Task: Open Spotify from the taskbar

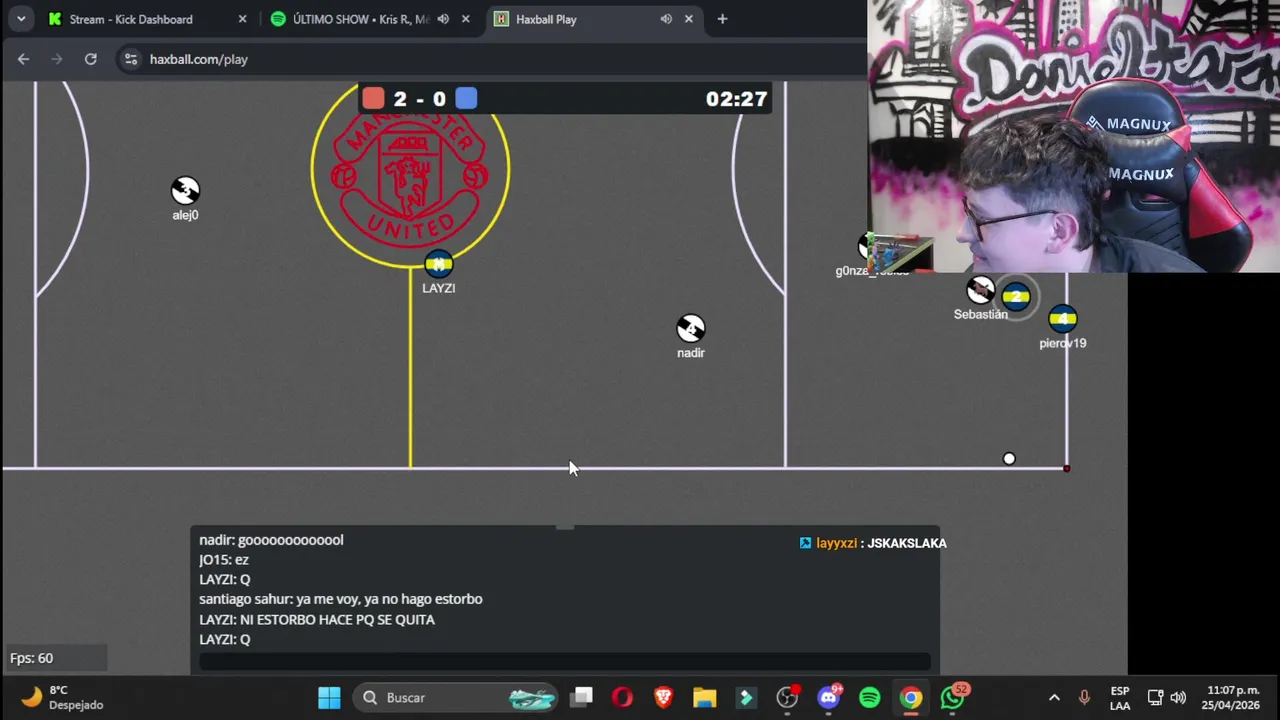Action: coord(870,697)
